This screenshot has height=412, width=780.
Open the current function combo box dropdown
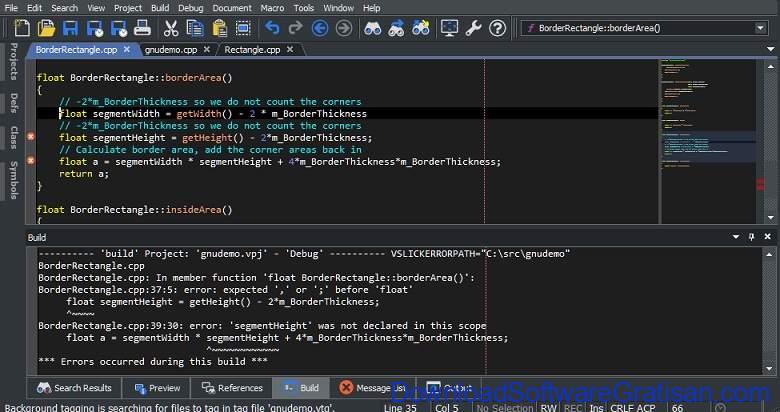point(760,28)
